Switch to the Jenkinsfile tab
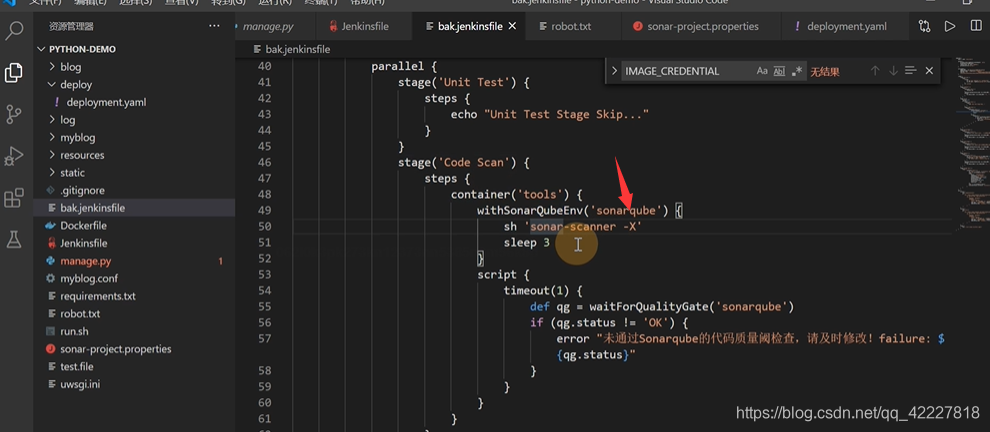 click(x=364, y=27)
